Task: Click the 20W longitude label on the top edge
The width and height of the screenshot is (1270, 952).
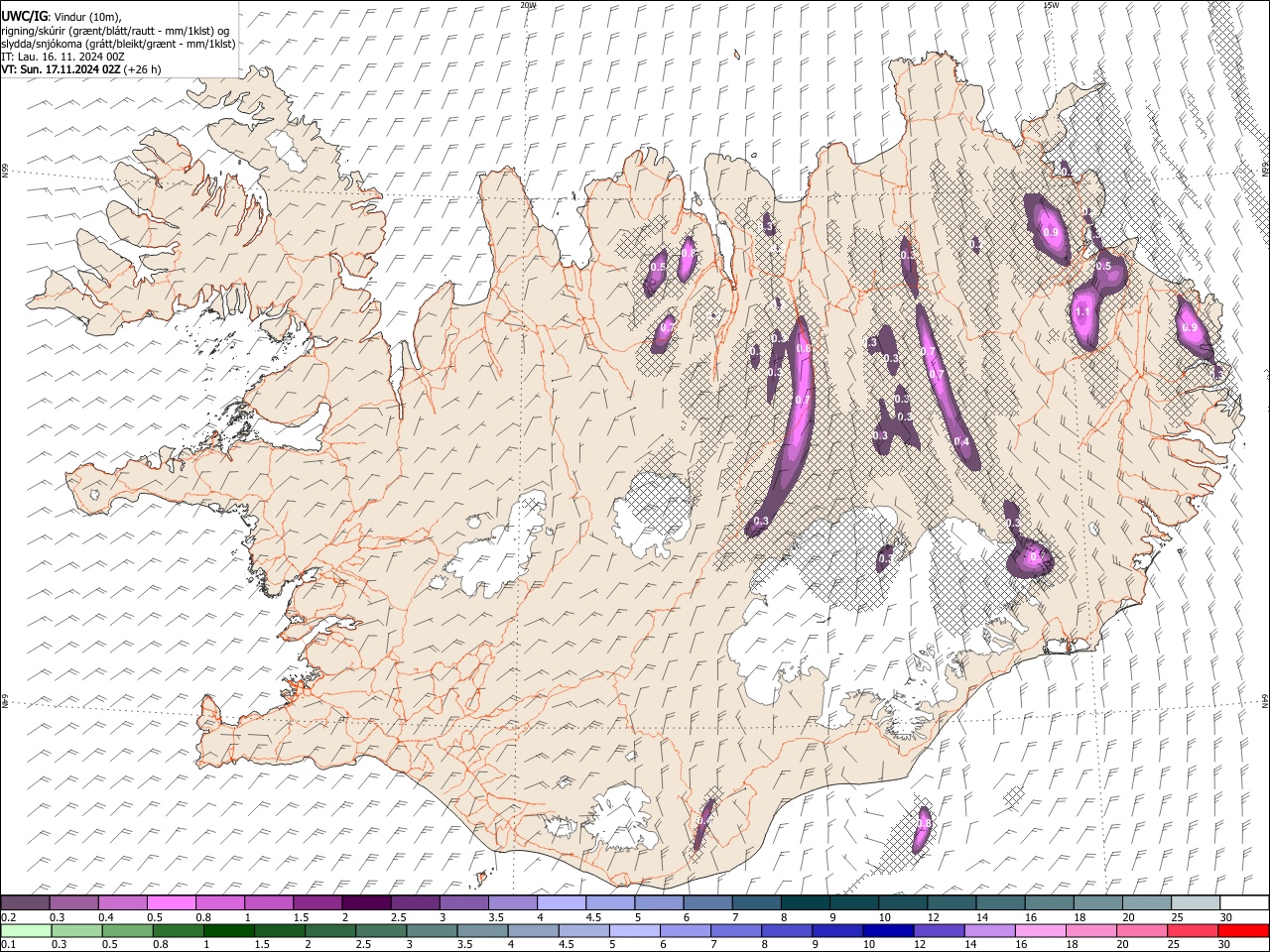Action: point(528,5)
